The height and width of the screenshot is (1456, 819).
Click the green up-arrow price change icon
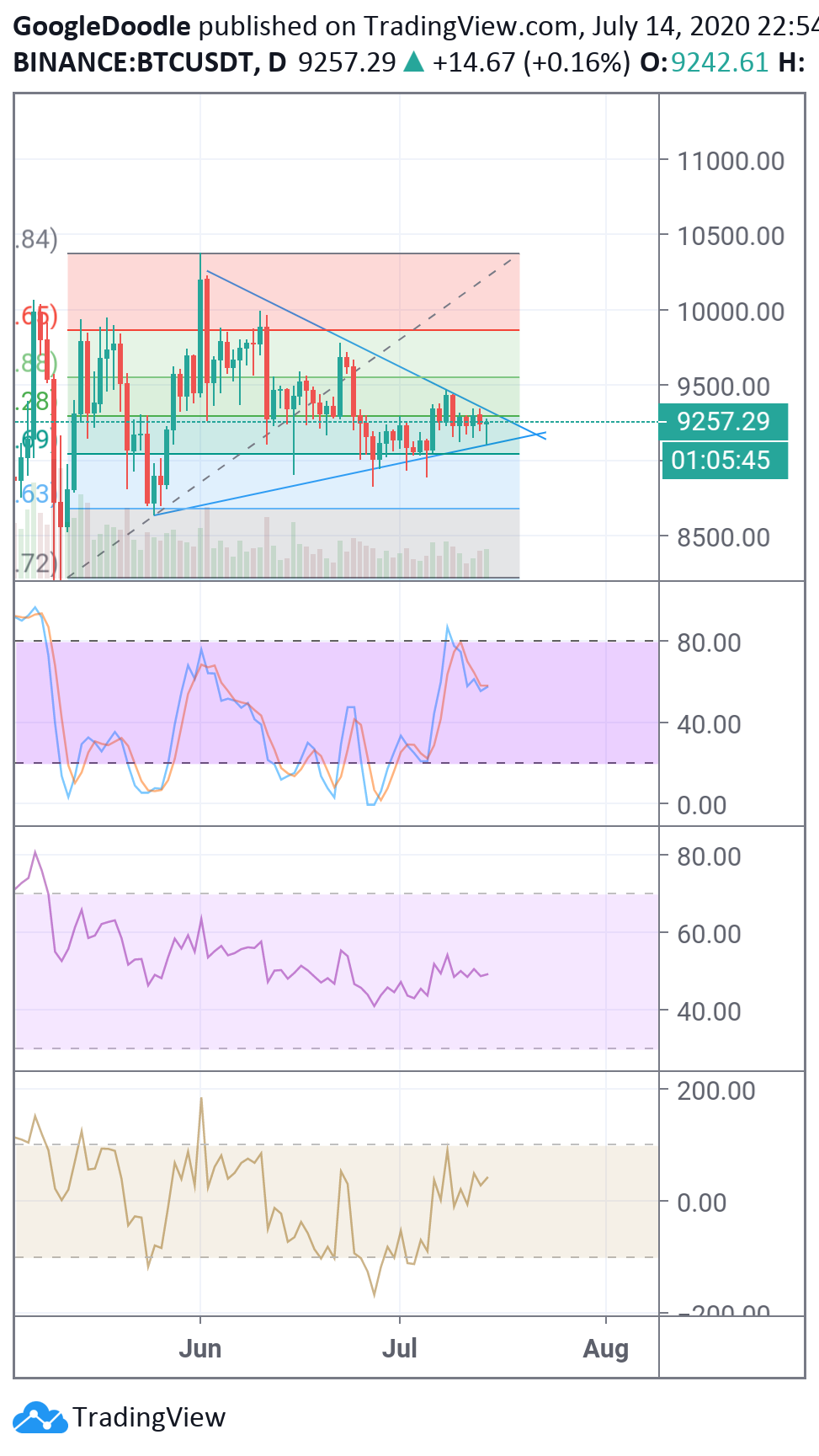pyautogui.click(x=413, y=62)
